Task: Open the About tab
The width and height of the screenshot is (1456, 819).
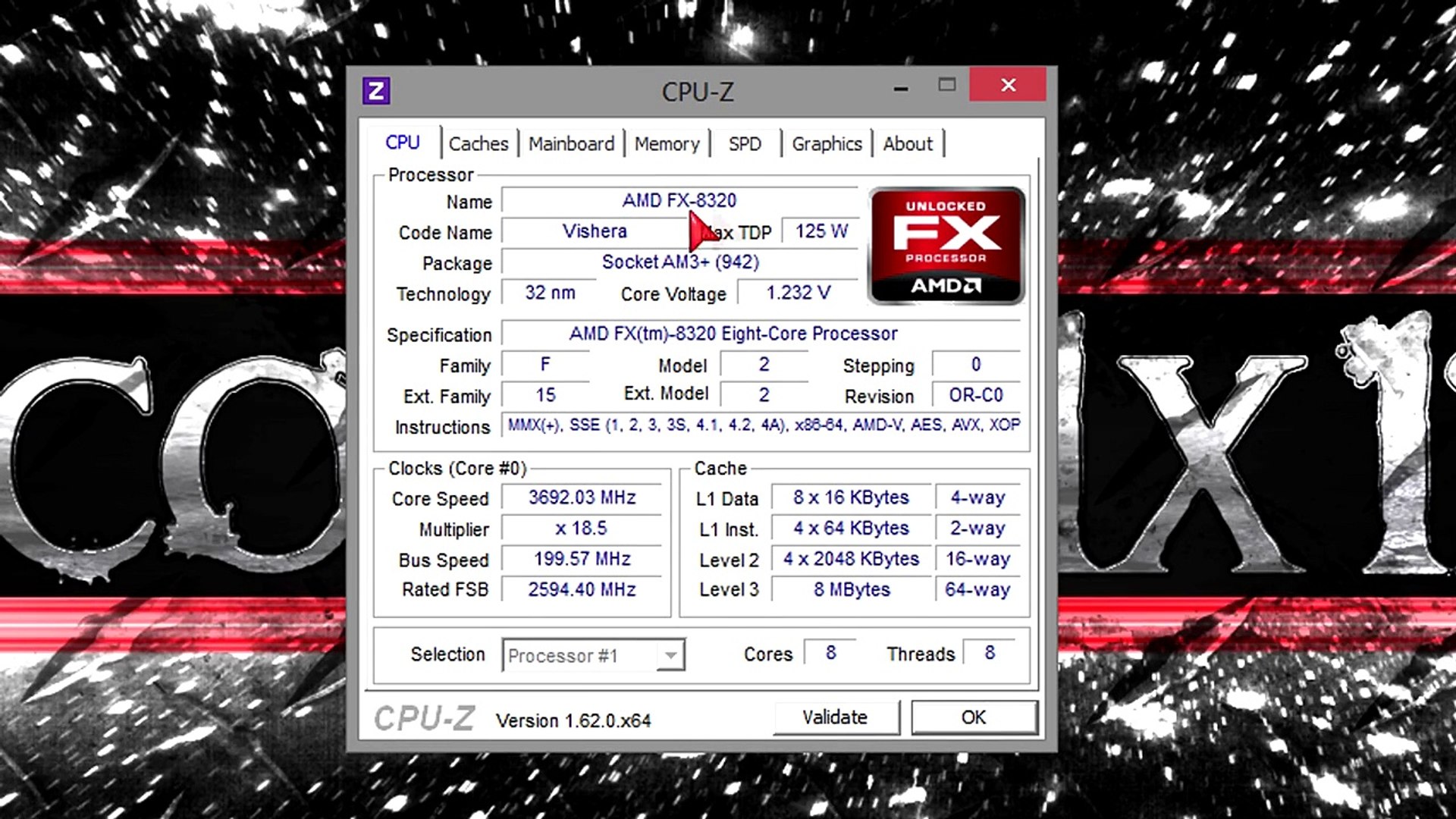Action: [x=907, y=144]
